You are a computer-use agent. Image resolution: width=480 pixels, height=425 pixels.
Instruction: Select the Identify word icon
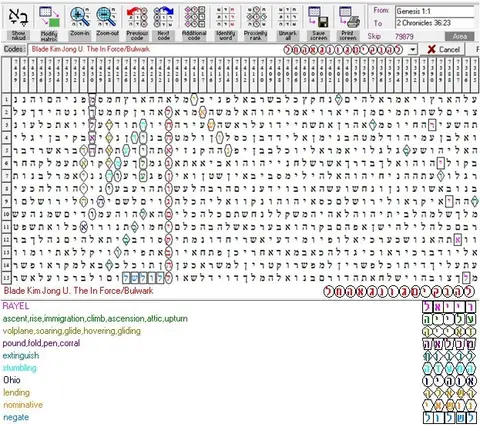[x=225, y=17]
